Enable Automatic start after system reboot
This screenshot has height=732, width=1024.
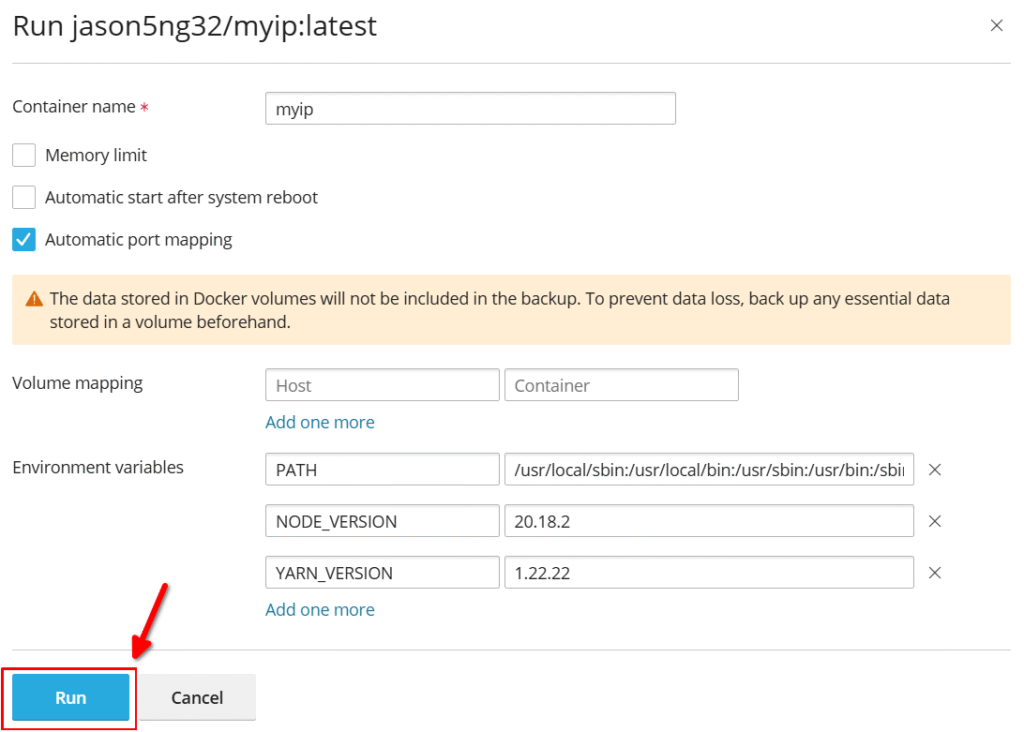coord(24,197)
